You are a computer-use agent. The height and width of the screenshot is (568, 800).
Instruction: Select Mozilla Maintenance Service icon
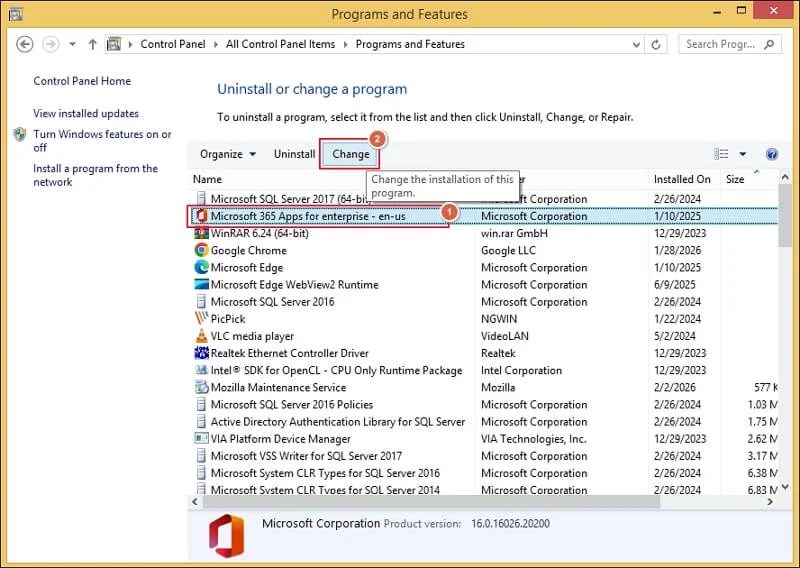(x=202, y=387)
